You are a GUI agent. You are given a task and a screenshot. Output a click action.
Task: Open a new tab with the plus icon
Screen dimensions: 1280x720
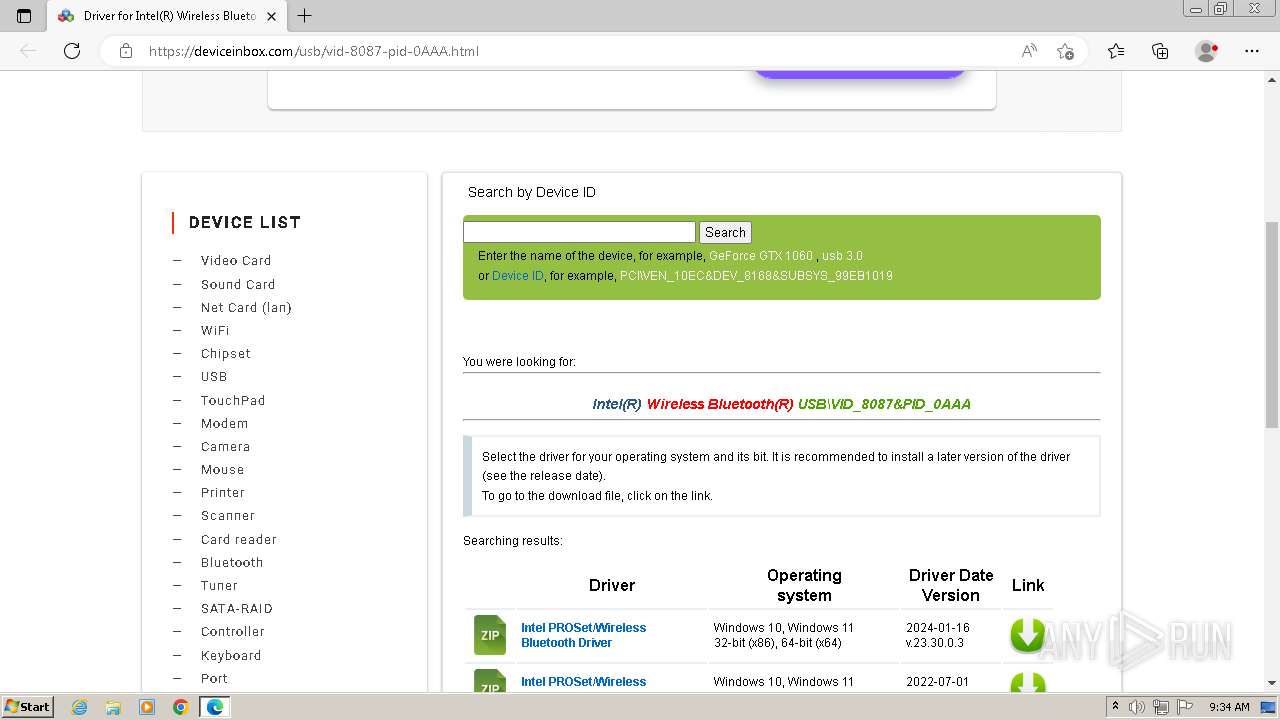tap(305, 16)
